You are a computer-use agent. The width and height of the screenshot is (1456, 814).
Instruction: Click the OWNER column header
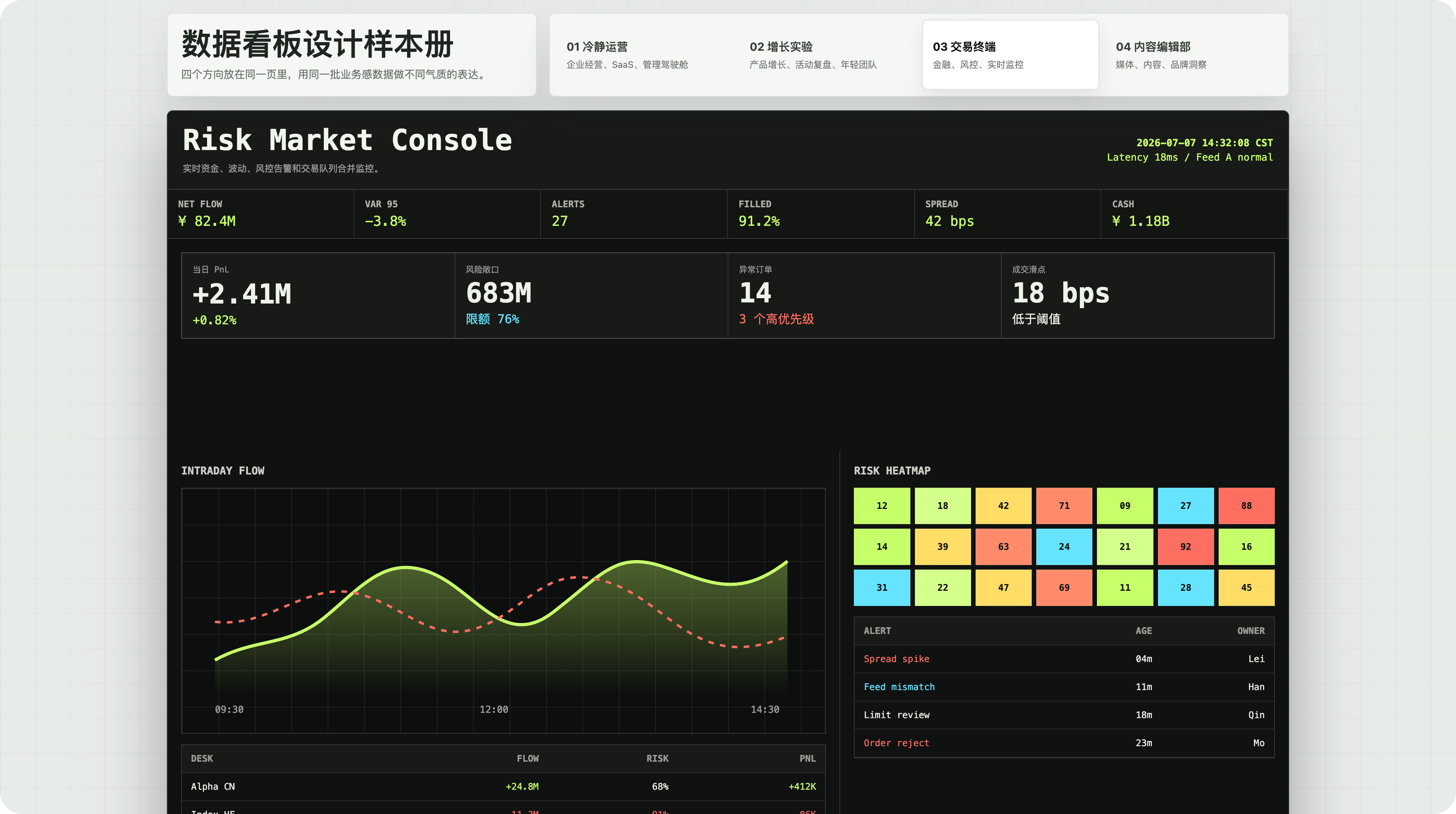[x=1251, y=631]
